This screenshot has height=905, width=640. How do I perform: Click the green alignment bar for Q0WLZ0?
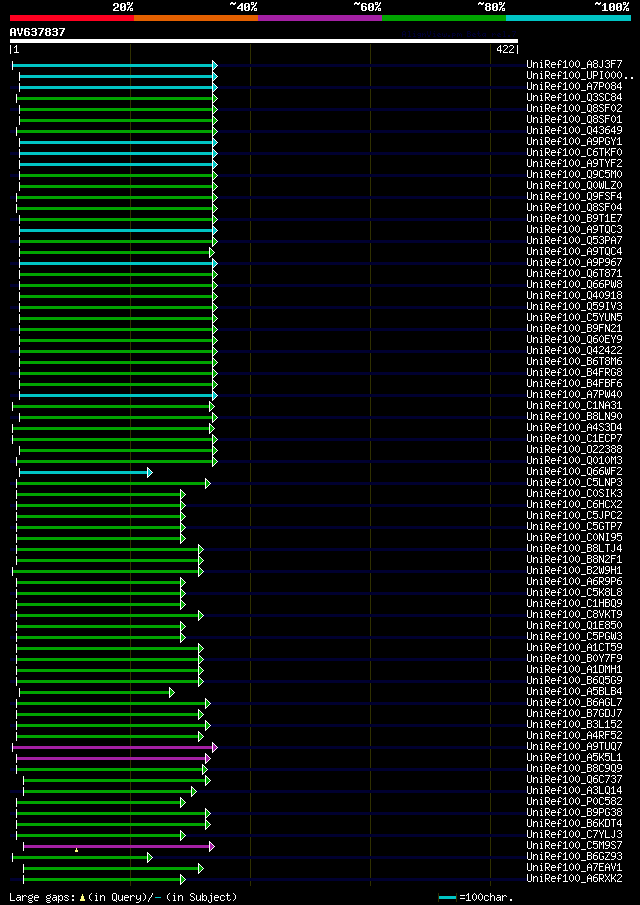point(118,186)
